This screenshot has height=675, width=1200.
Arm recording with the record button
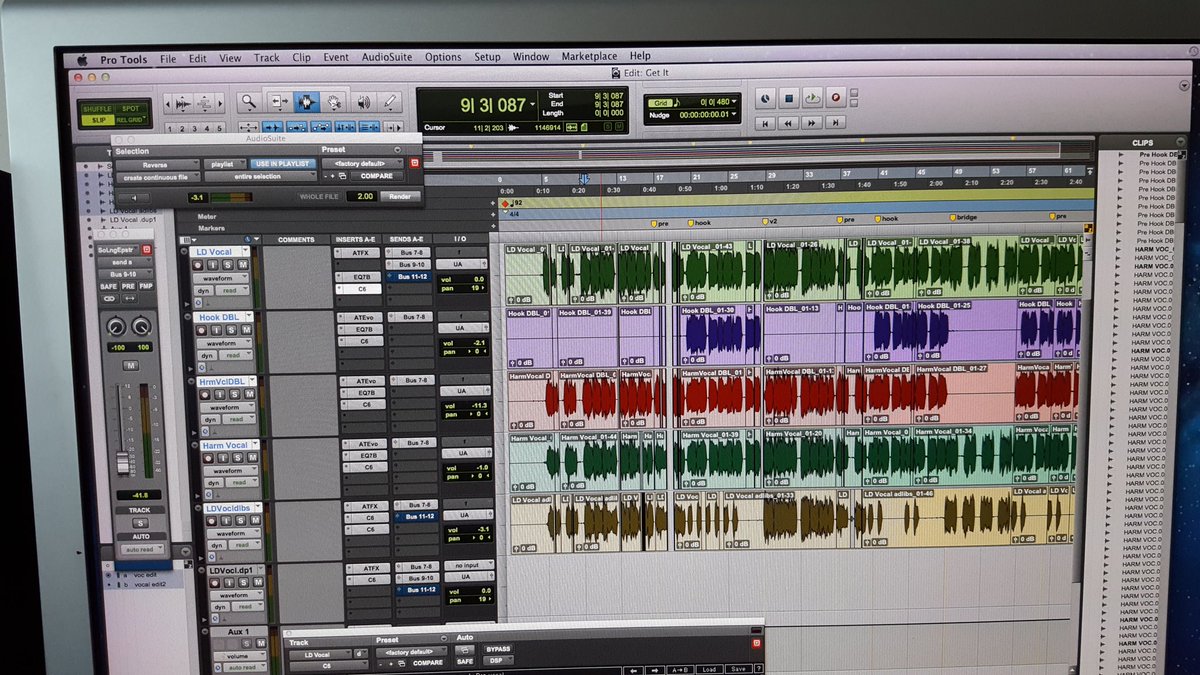[835, 99]
